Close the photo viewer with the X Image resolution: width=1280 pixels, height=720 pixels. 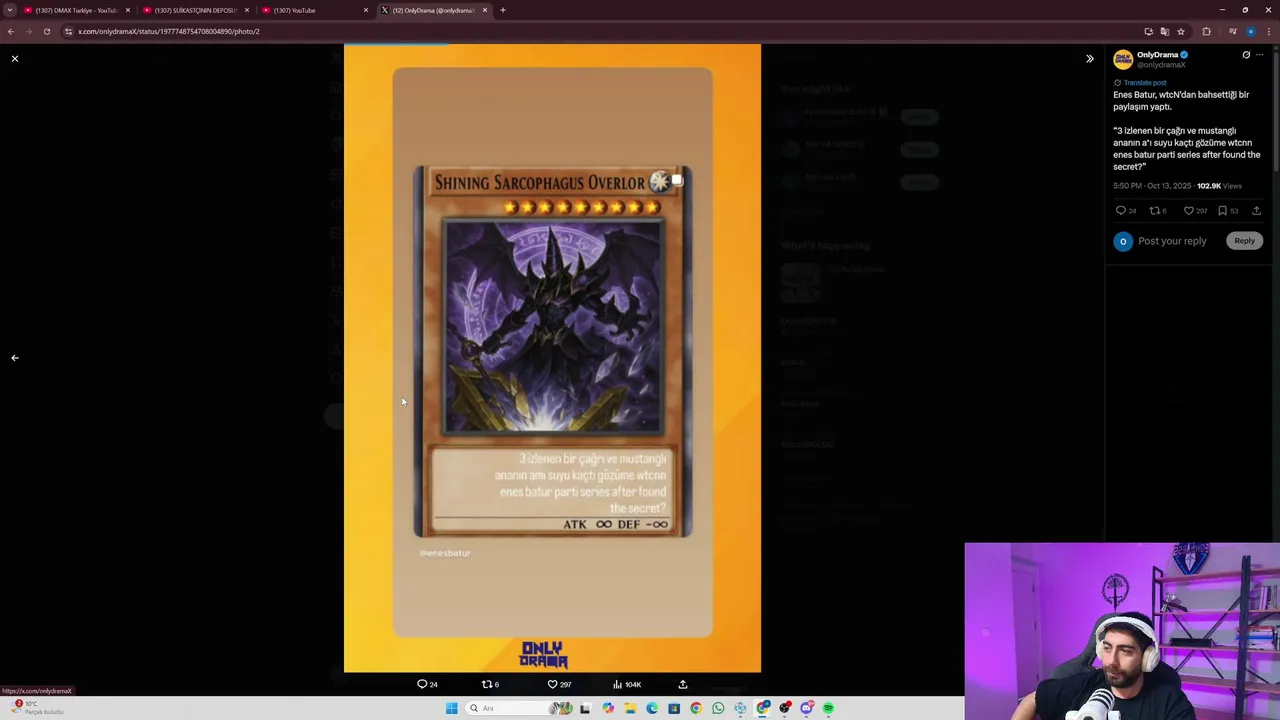click(x=15, y=59)
